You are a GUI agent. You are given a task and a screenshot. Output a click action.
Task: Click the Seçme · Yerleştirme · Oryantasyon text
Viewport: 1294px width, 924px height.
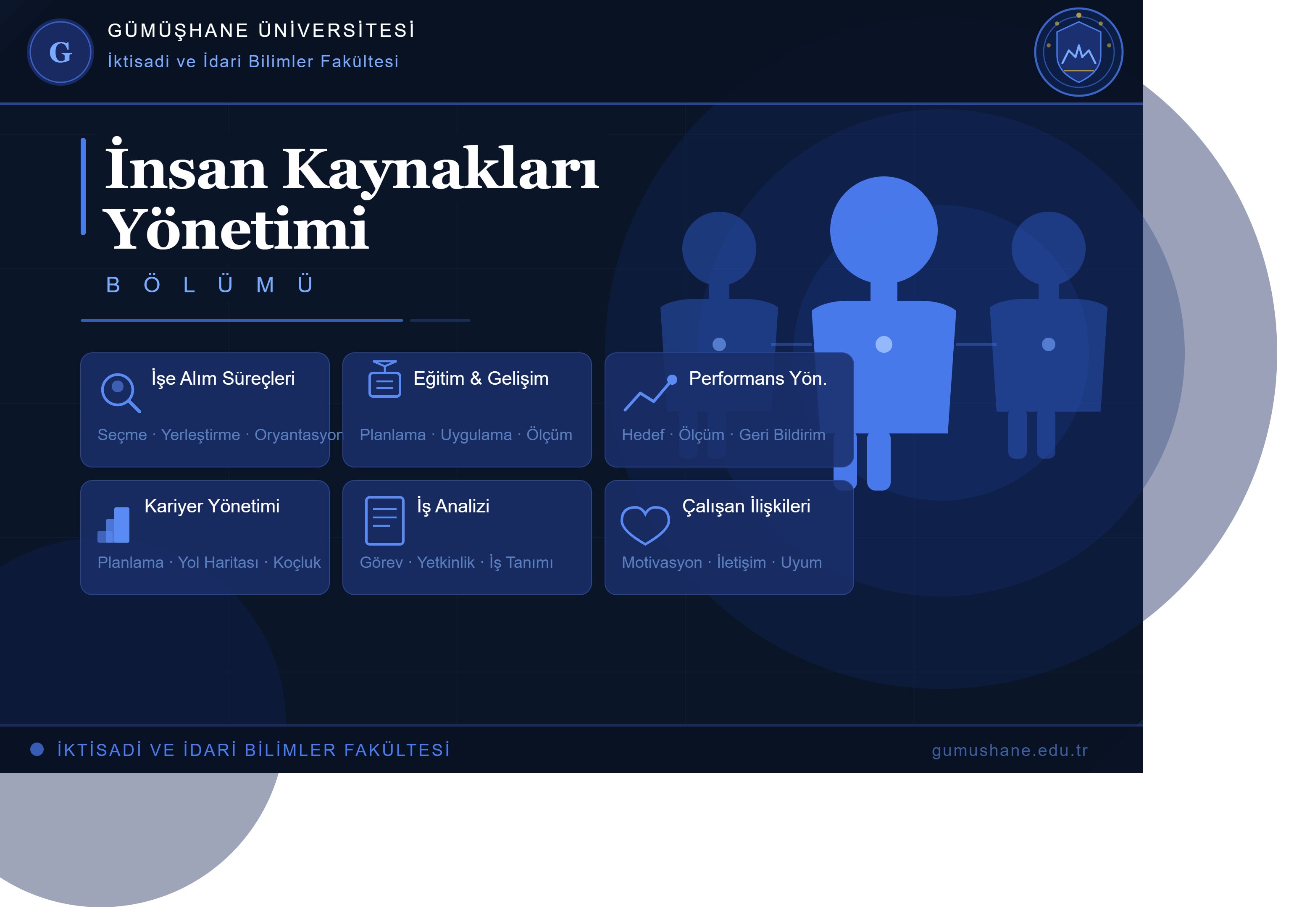[x=220, y=435]
